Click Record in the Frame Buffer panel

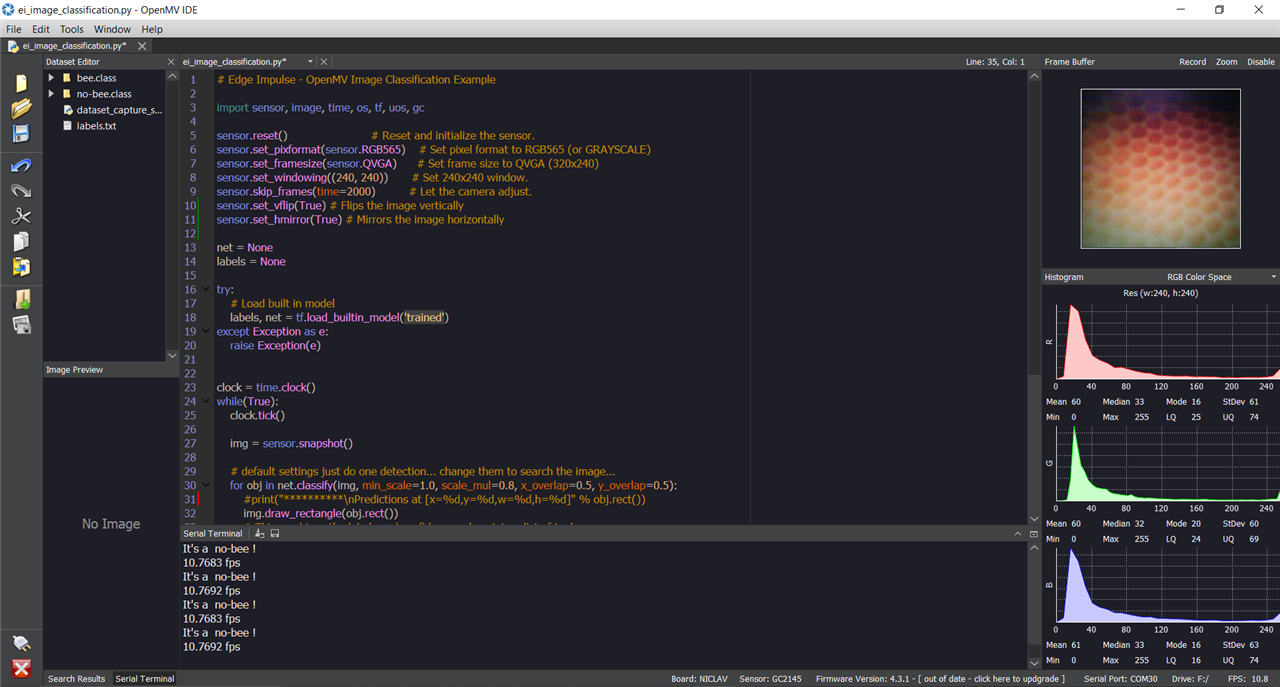click(x=1193, y=62)
